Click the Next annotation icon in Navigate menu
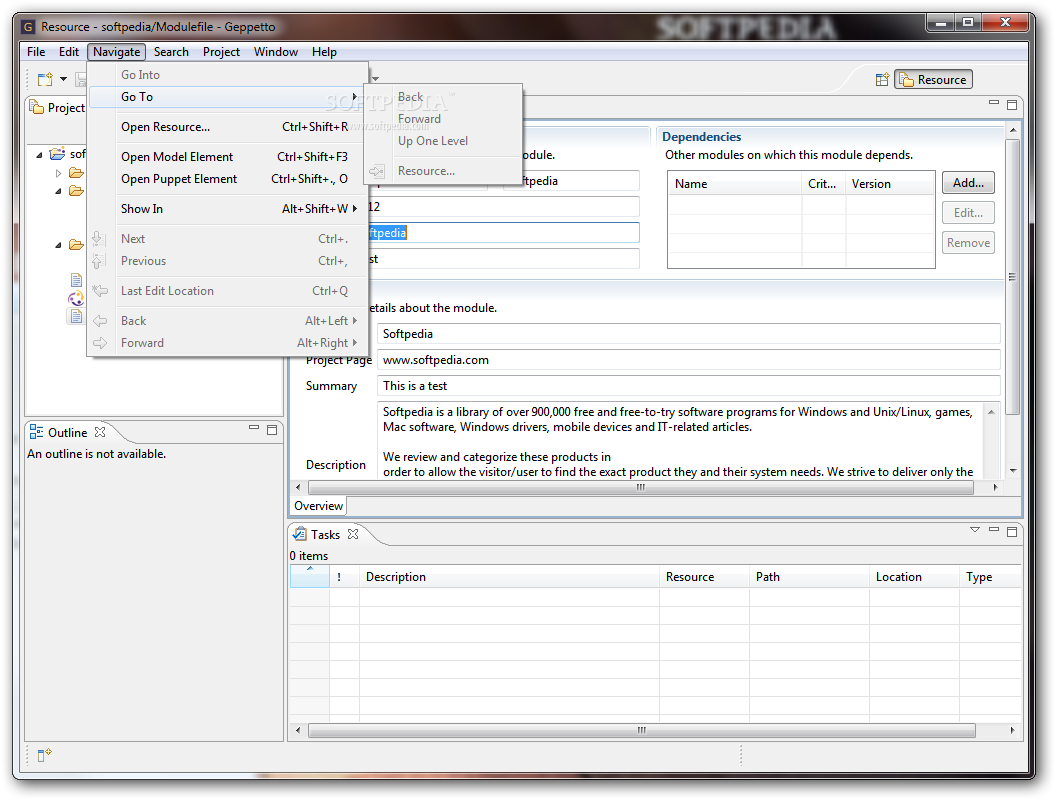 (x=98, y=238)
